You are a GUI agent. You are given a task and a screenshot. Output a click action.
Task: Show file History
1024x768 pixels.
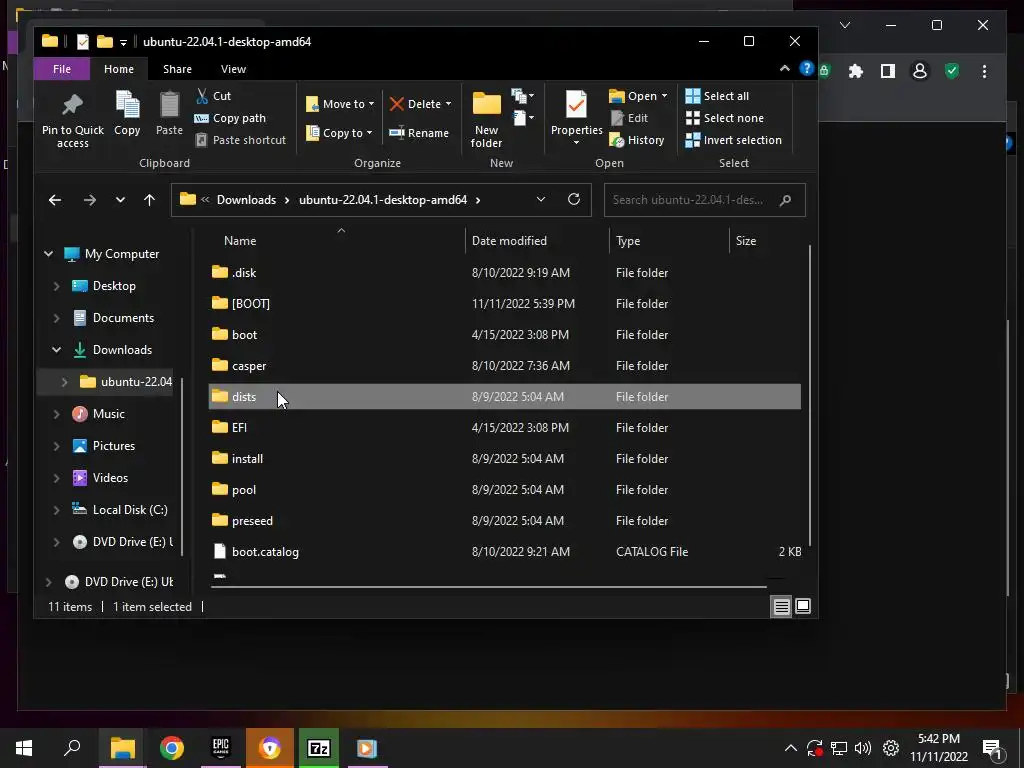click(x=637, y=140)
